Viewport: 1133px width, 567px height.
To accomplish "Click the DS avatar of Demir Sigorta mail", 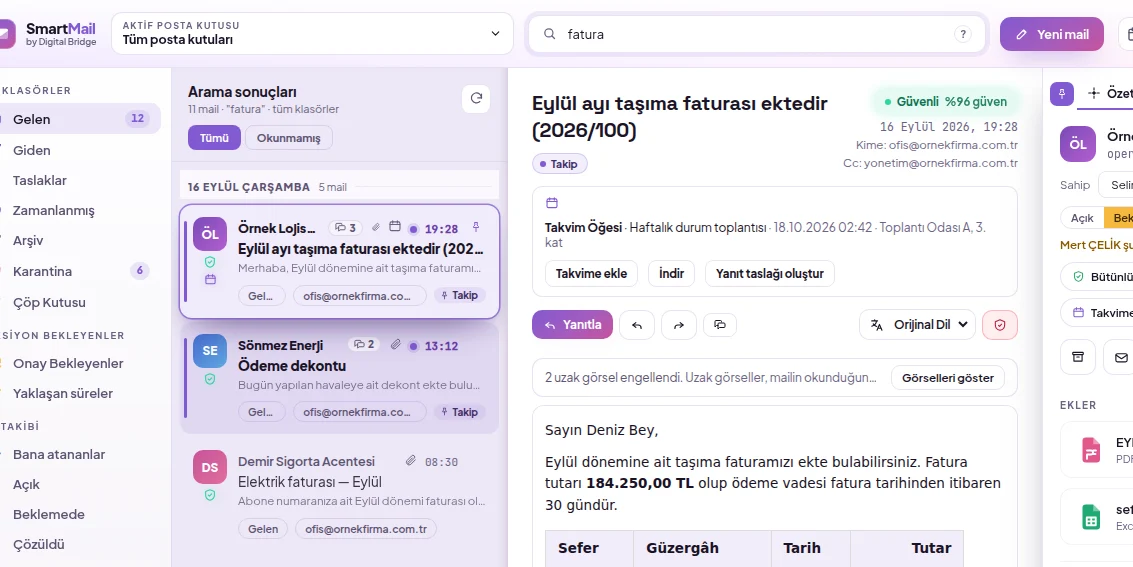I will point(210,467).
